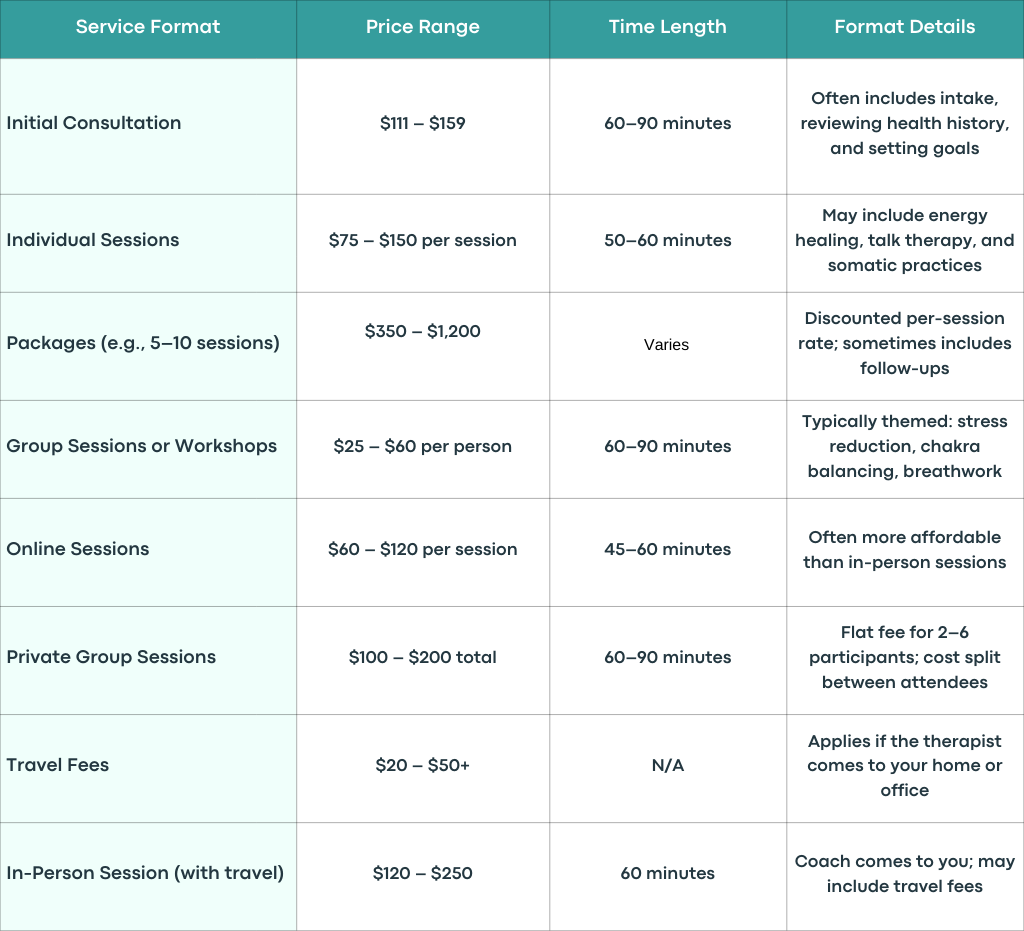Select Group Sessions or Workshops label
The height and width of the screenshot is (931, 1024).
pyautogui.click(x=142, y=446)
